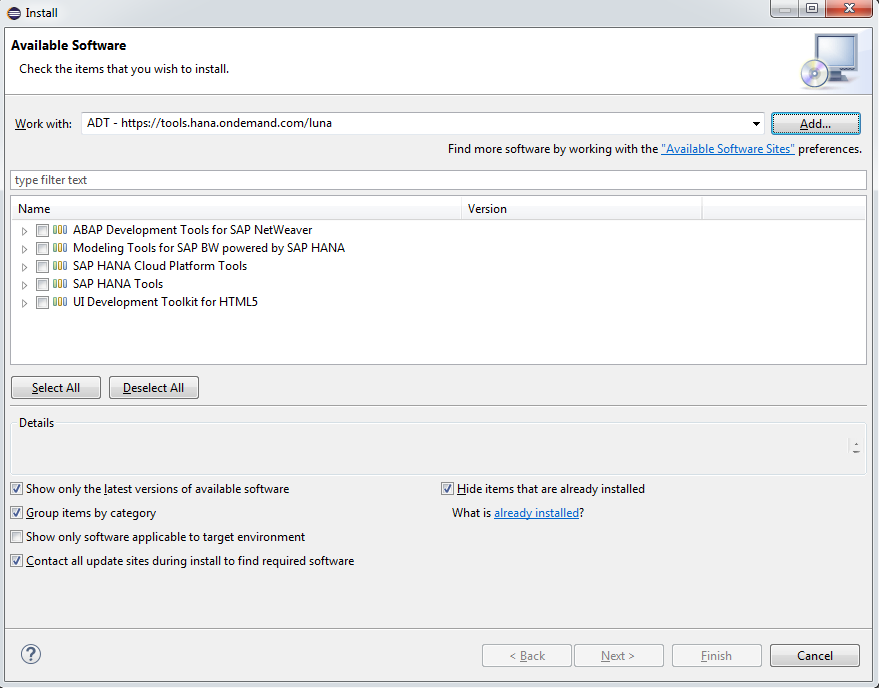Click the Details area scroll stepper
Screen dimensions: 879x688
pos(856,446)
